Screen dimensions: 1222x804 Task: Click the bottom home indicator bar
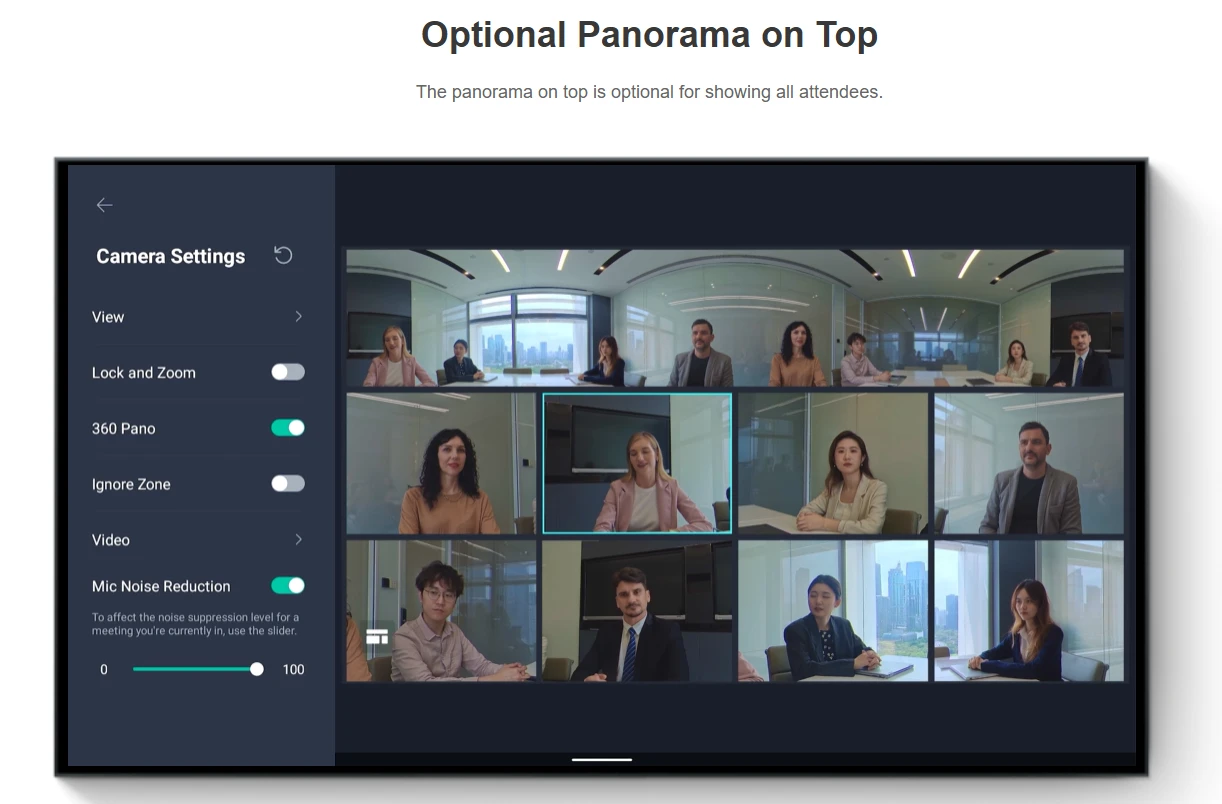click(601, 760)
